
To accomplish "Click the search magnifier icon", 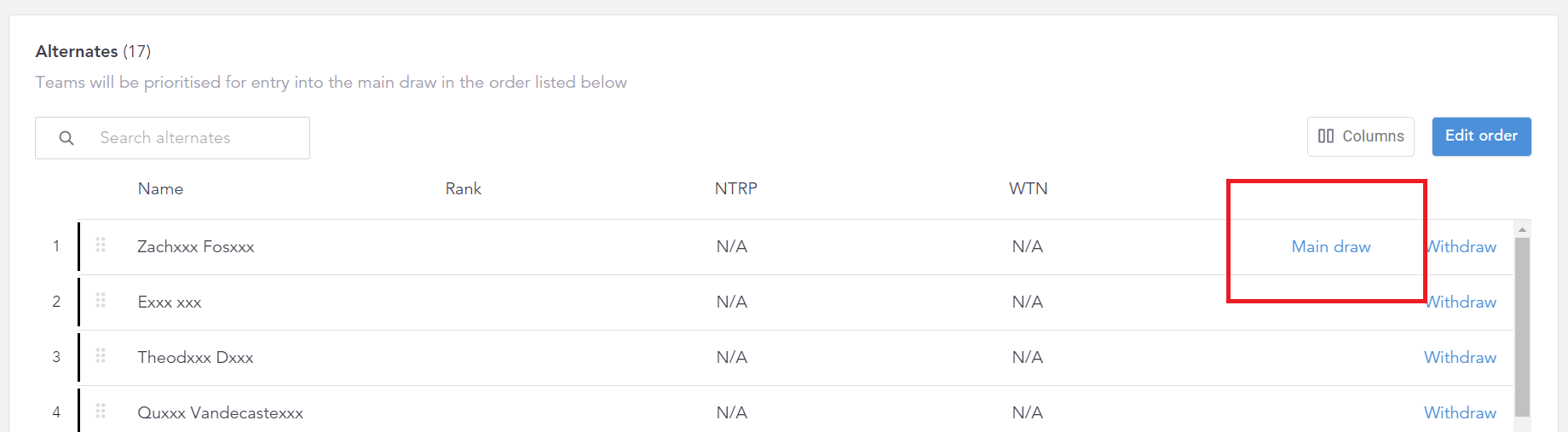I will [x=66, y=138].
